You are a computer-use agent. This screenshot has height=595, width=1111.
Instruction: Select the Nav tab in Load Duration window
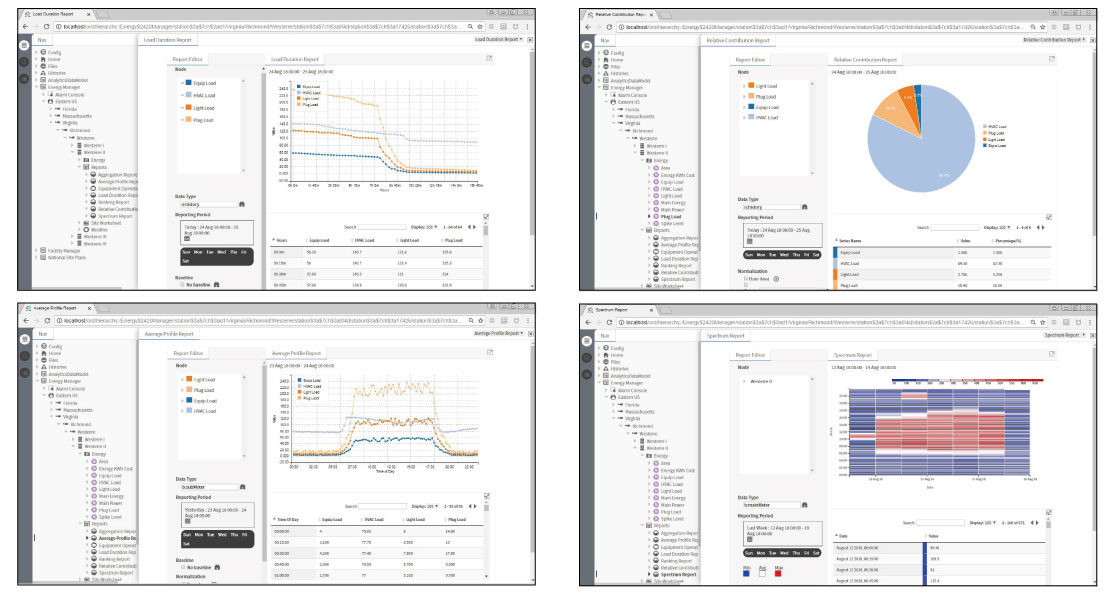pyautogui.click(x=42, y=40)
